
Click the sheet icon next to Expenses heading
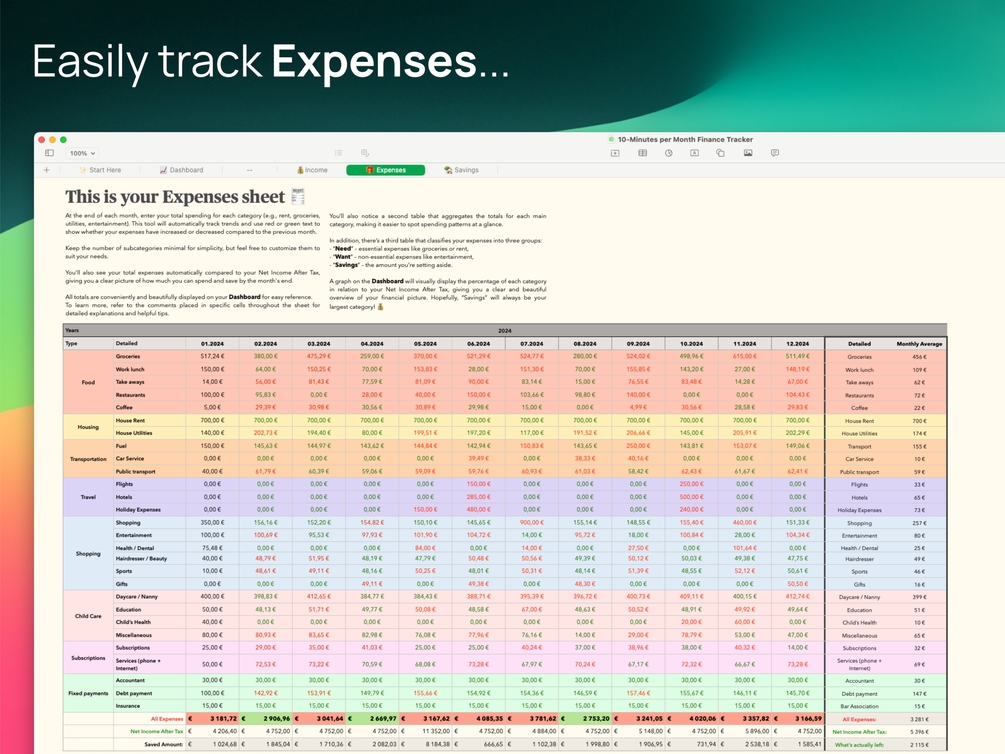tap(298, 196)
